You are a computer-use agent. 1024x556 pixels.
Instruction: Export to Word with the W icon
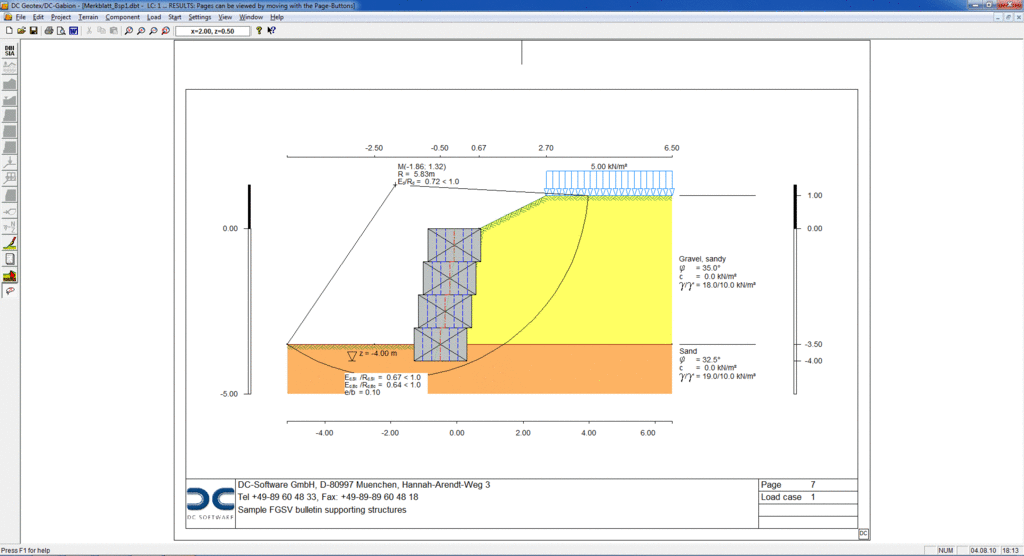(73, 31)
